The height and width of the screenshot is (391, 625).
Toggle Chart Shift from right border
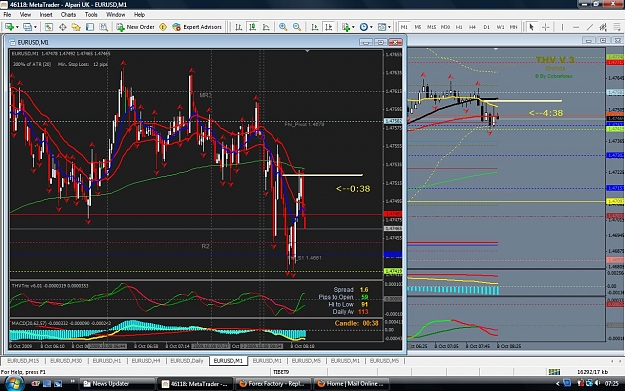[x=328, y=27]
